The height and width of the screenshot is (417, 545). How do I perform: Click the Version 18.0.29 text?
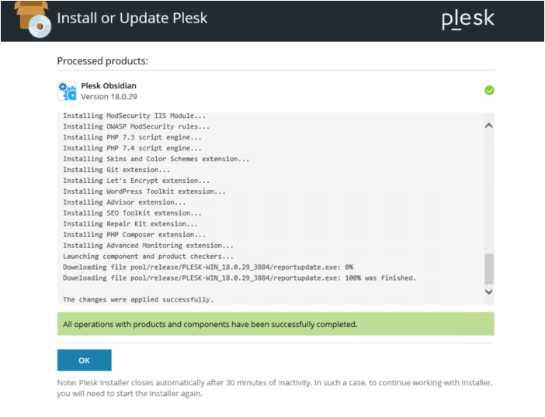point(109,97)
